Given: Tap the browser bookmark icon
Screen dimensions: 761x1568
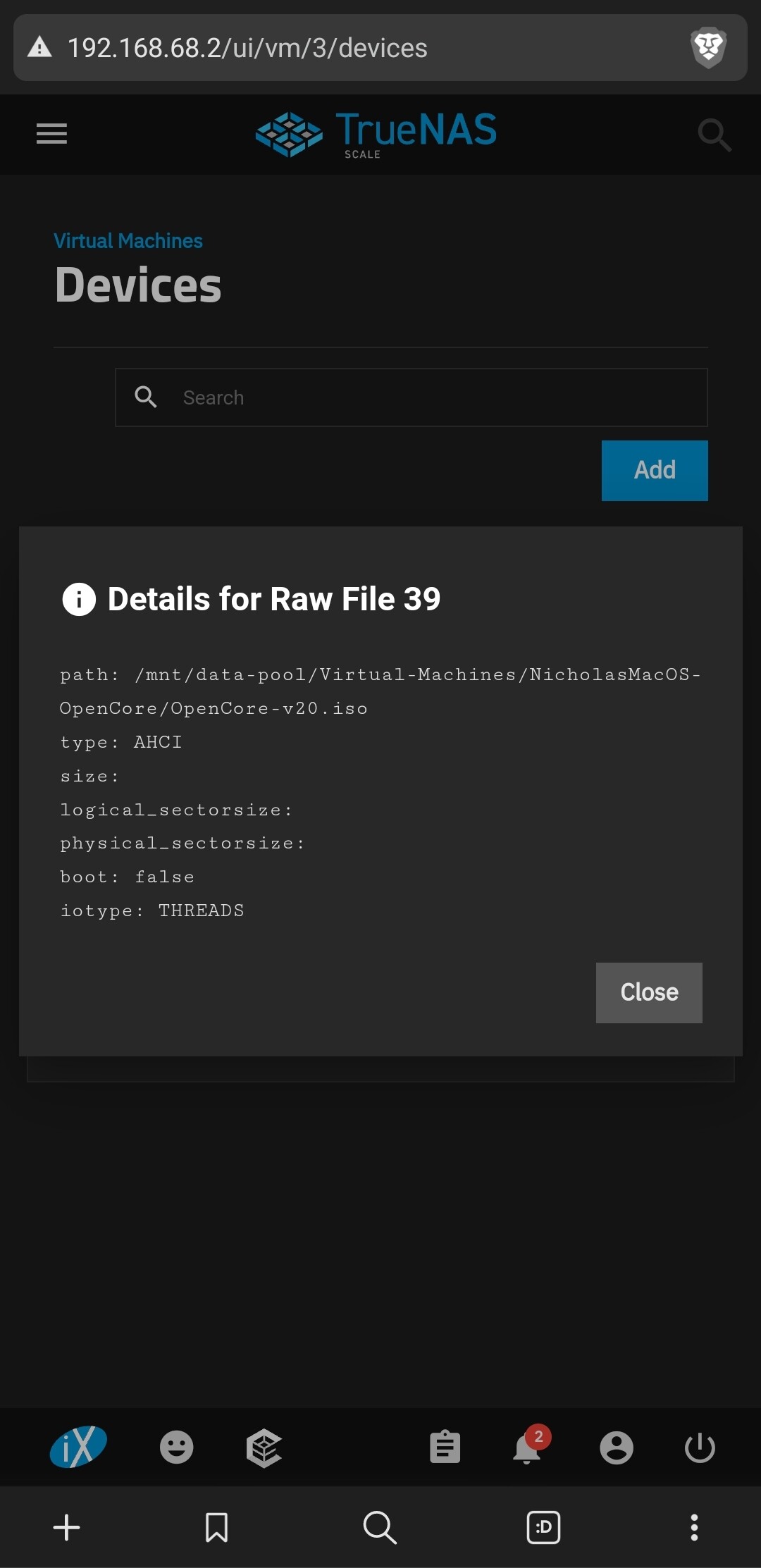Looking at the screenshot, I should [216, 1527].
